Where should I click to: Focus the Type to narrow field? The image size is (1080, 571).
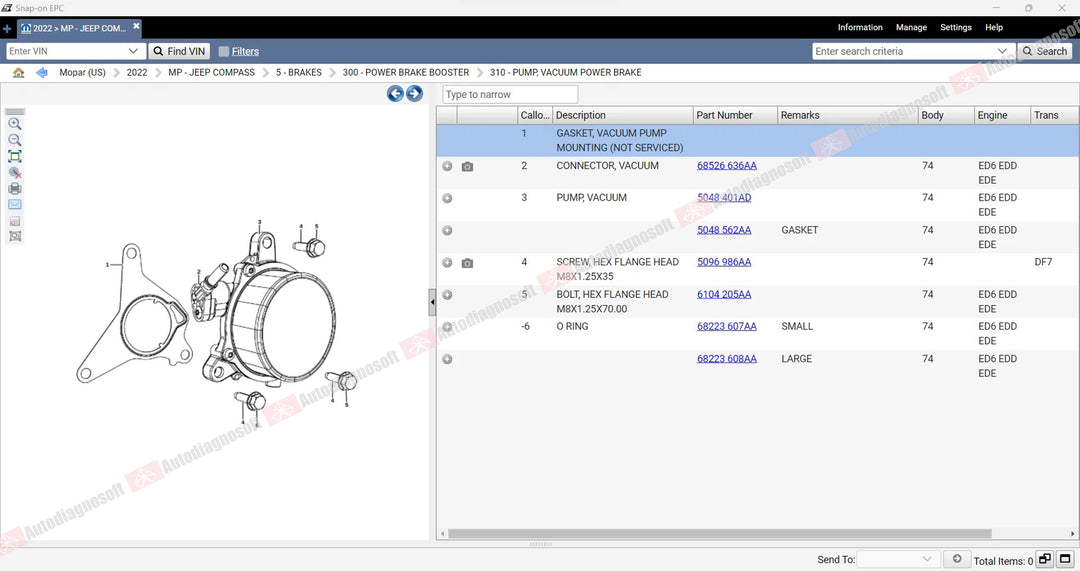[x=510, y=94]
